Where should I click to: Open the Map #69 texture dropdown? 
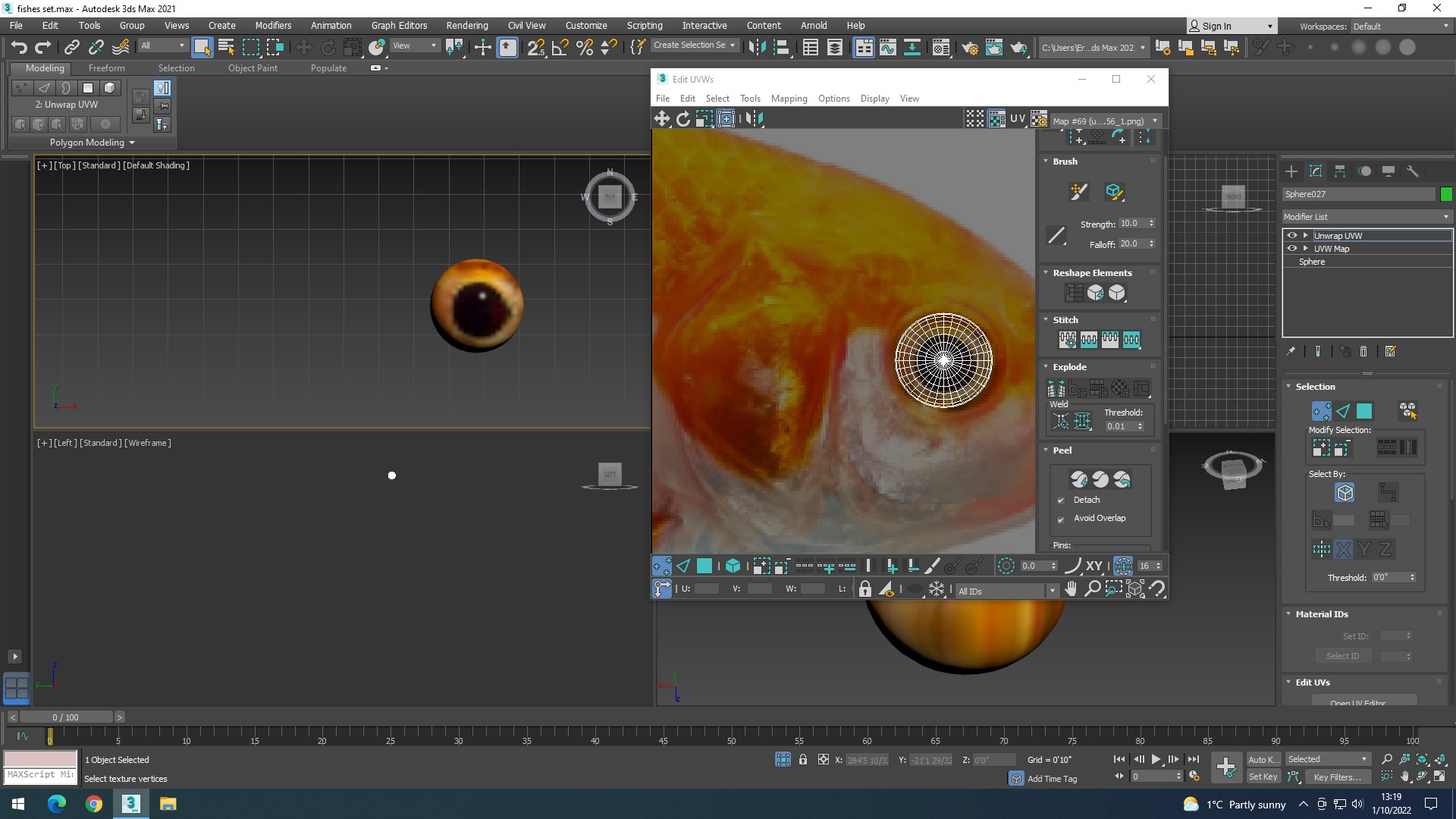pos(1106,121)
